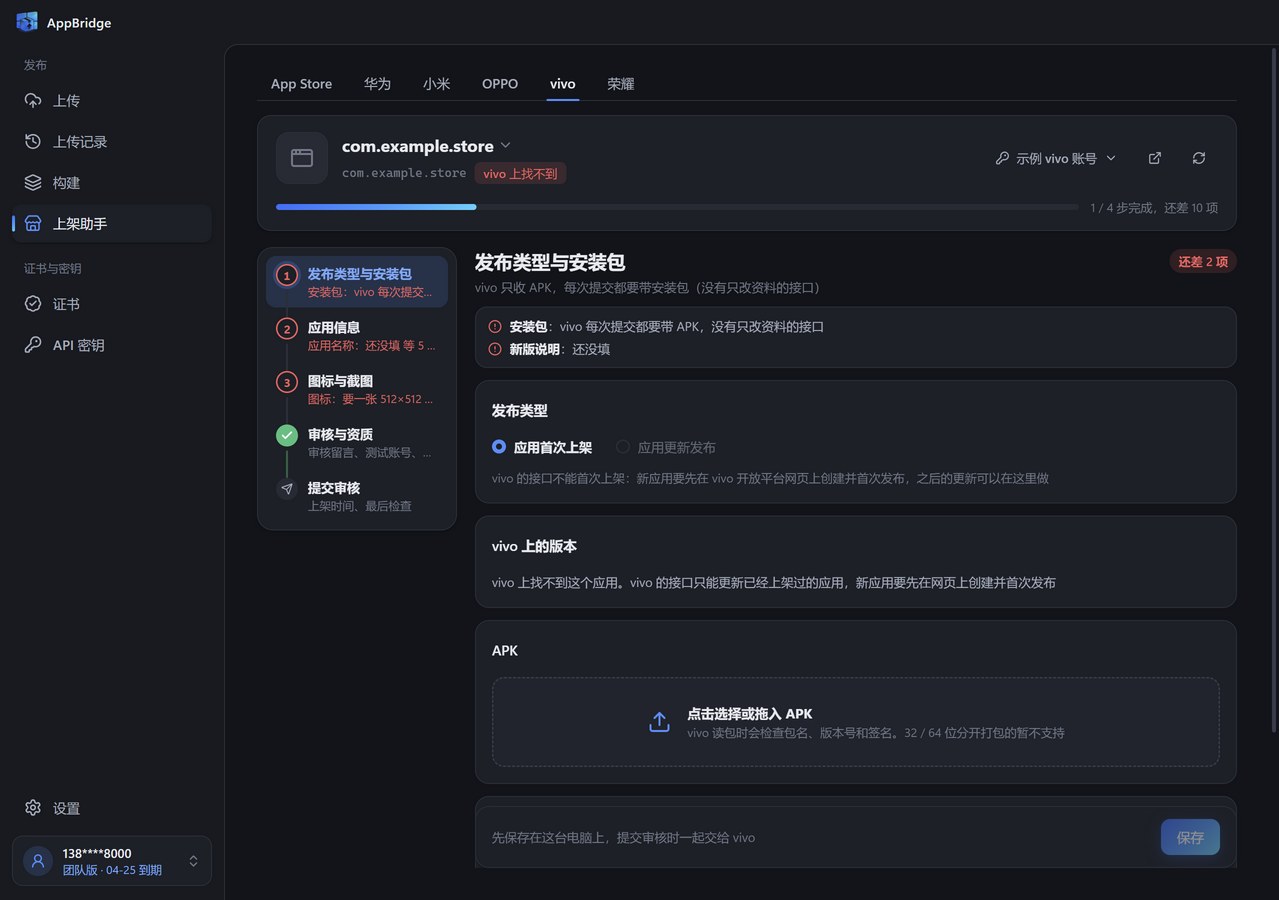Select 应用首次上架 radio option

coord(542,447)
